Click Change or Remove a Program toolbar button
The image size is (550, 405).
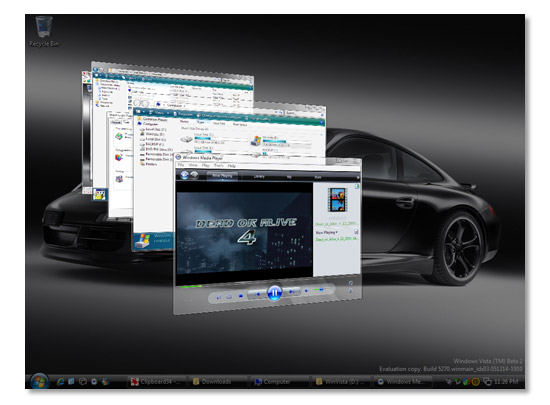pos(220,116)
